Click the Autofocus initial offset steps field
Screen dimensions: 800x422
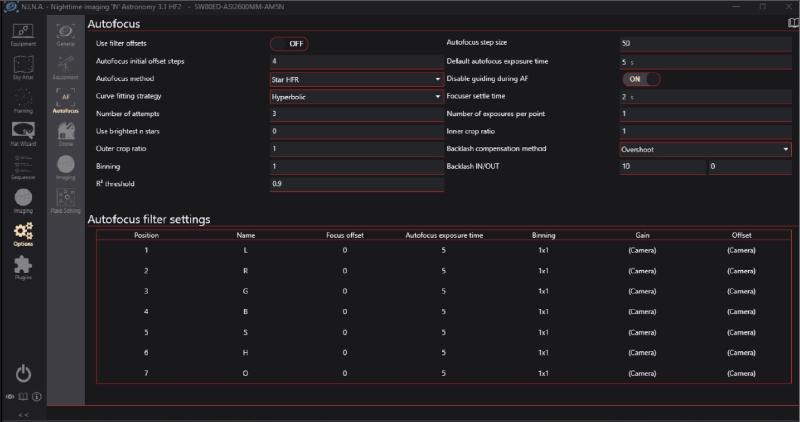pos(356,61)
